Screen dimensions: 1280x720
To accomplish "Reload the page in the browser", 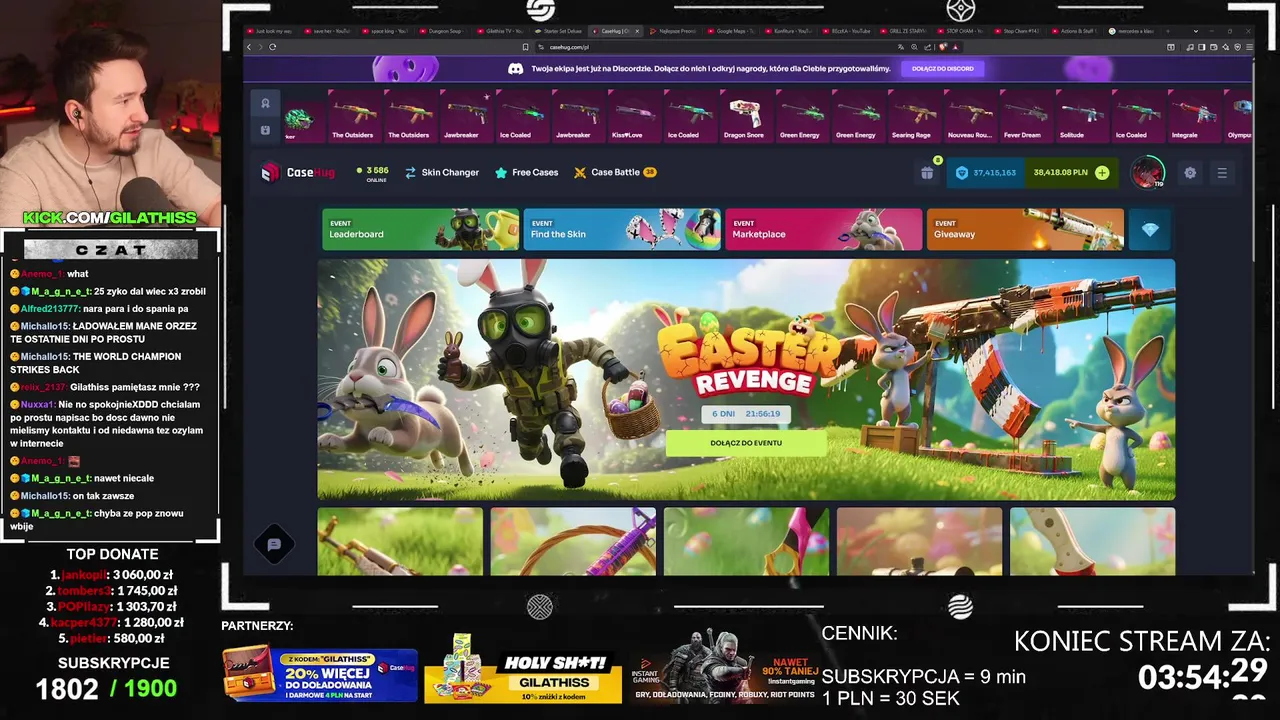I will [272, 47].
